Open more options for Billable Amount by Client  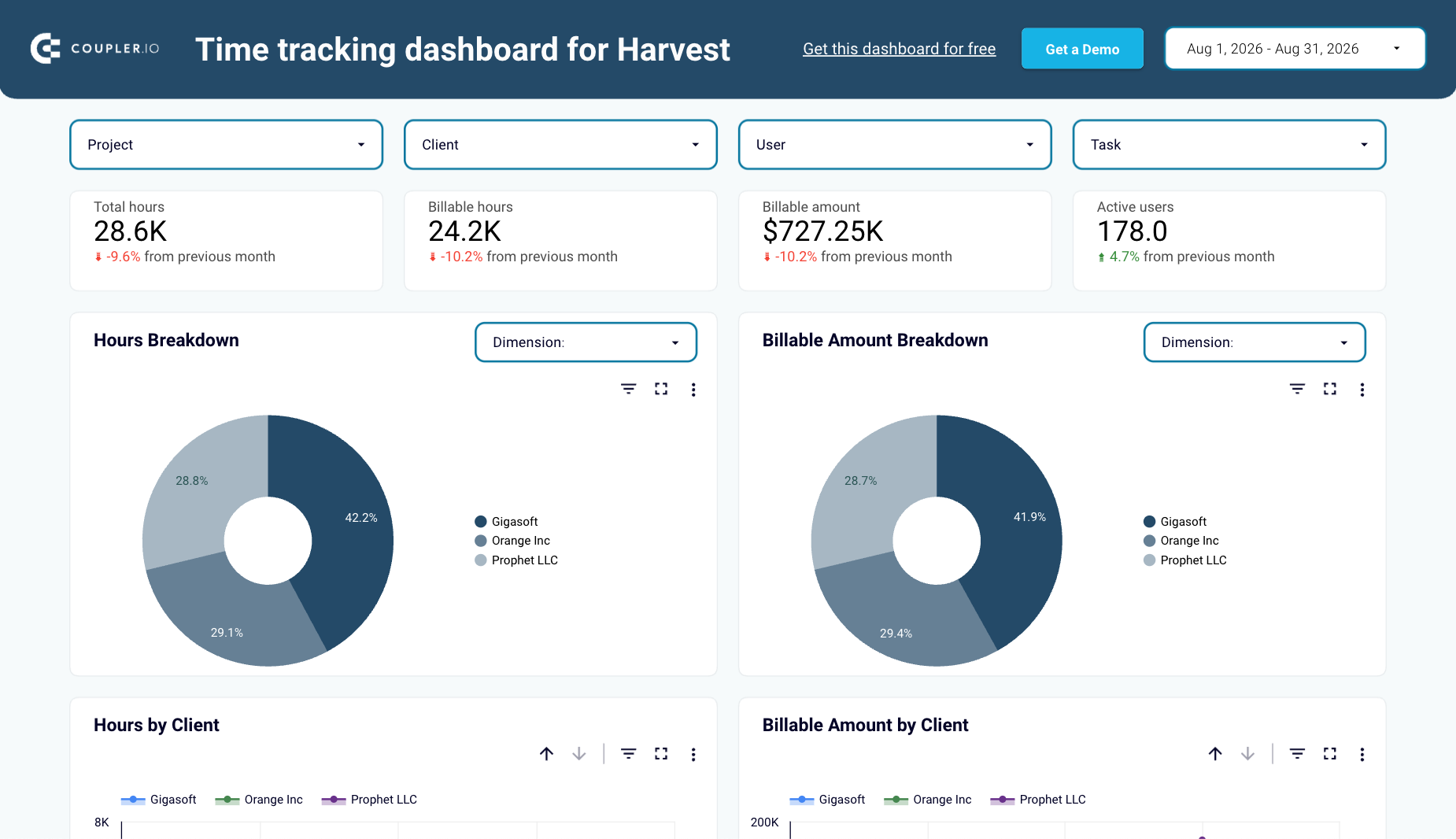(1362, 755)
